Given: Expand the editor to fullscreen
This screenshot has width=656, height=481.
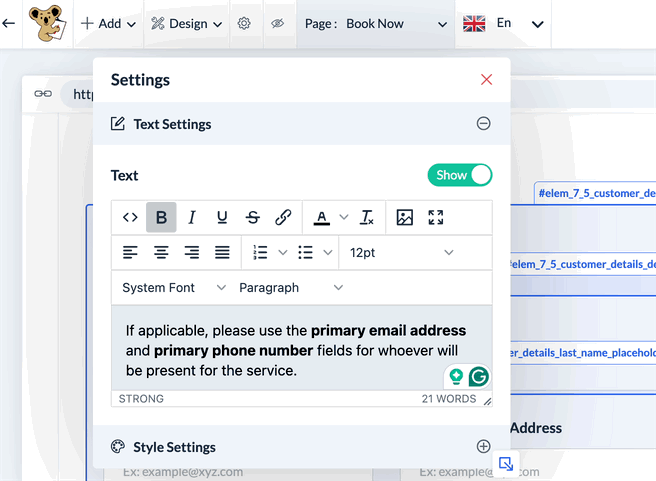Looking at the screenshot, I should click(435, 217).
